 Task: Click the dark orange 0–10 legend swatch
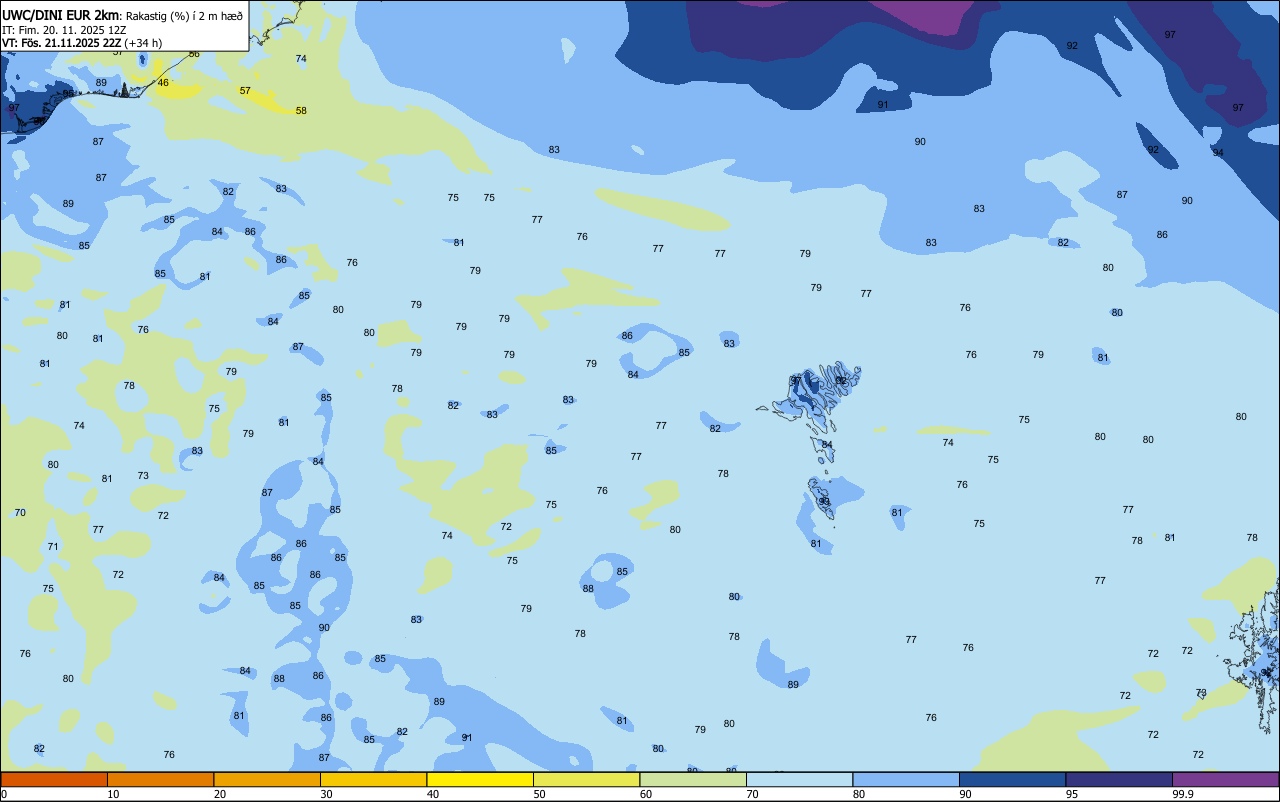(x=54, y=779)
